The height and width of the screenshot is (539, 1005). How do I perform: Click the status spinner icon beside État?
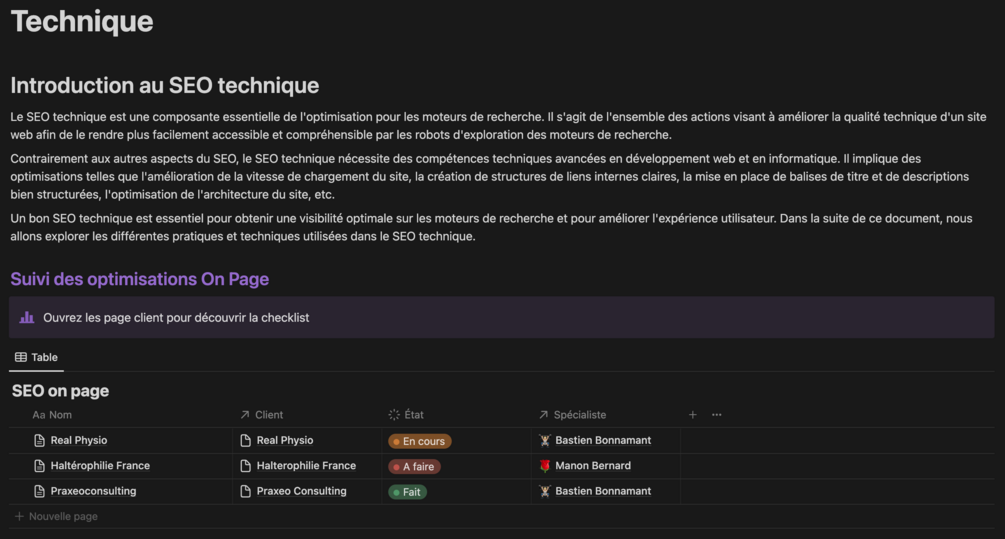pos(394,415)
